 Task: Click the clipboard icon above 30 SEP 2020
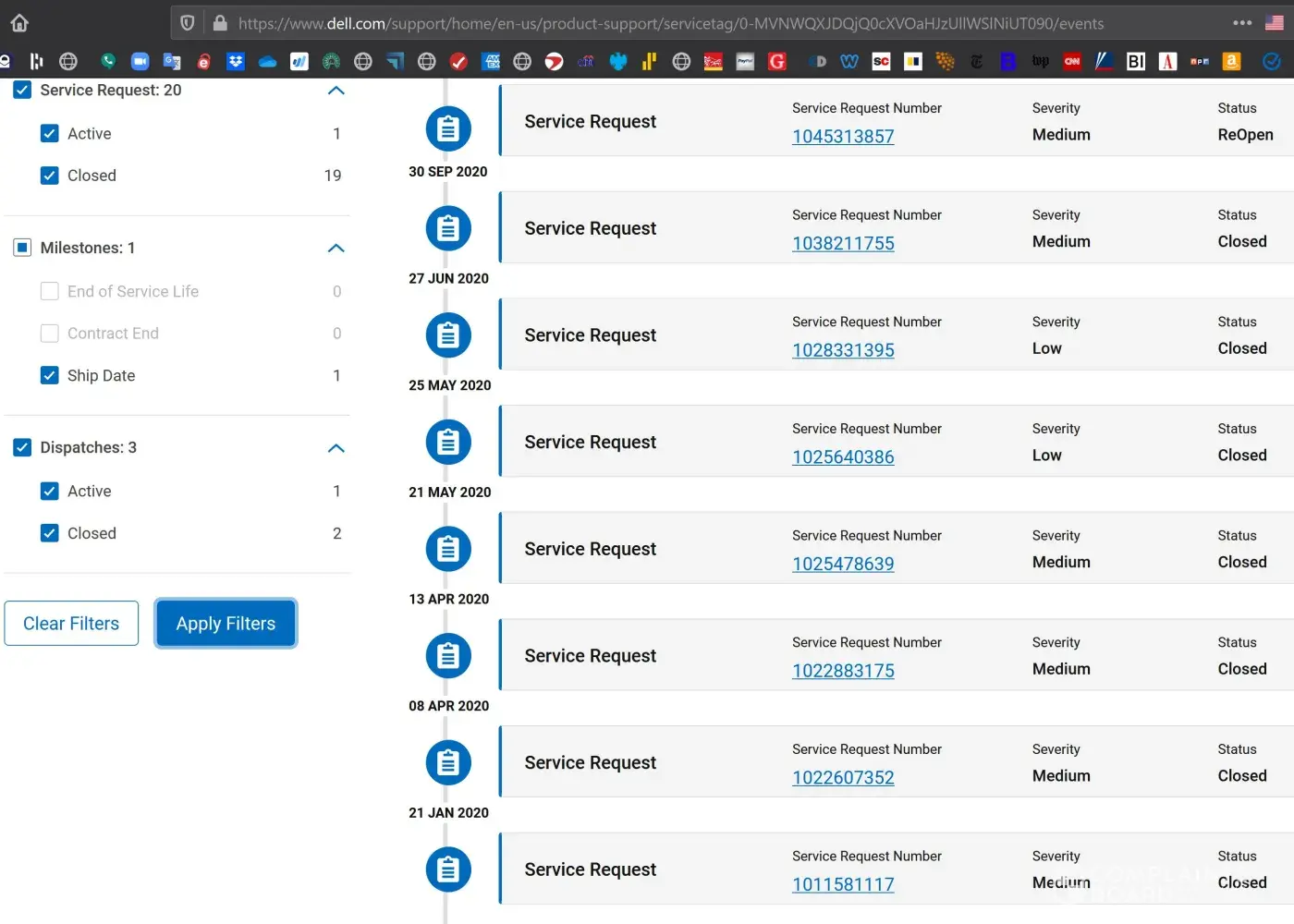coord(448,128)
